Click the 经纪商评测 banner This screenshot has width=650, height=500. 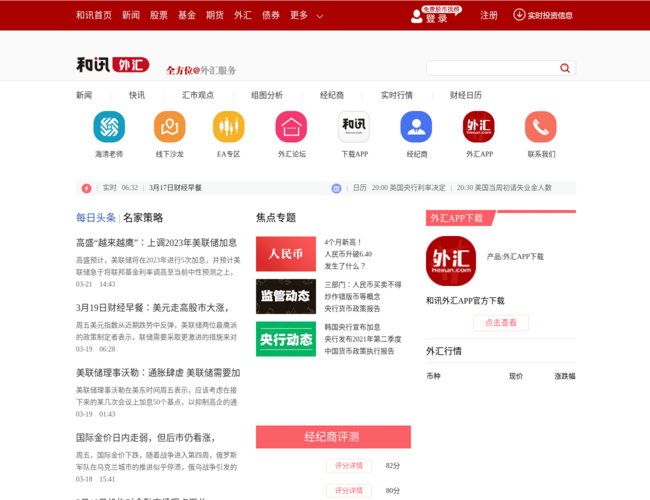click(333, 437)
